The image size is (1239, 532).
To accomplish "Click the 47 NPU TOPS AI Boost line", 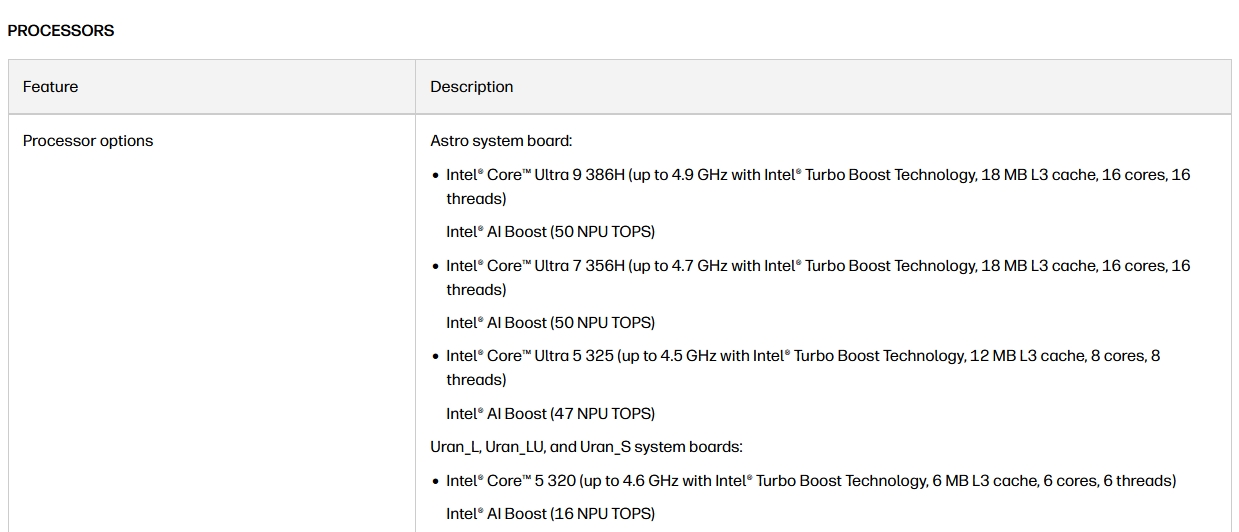I will tap(551, 414).
